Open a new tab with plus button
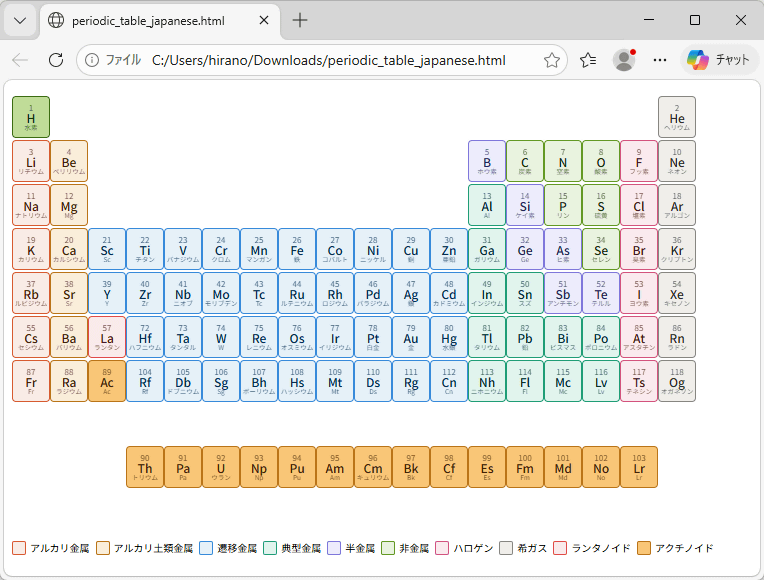The height and width of the screenshot is (580, 764). coord(300,20)
